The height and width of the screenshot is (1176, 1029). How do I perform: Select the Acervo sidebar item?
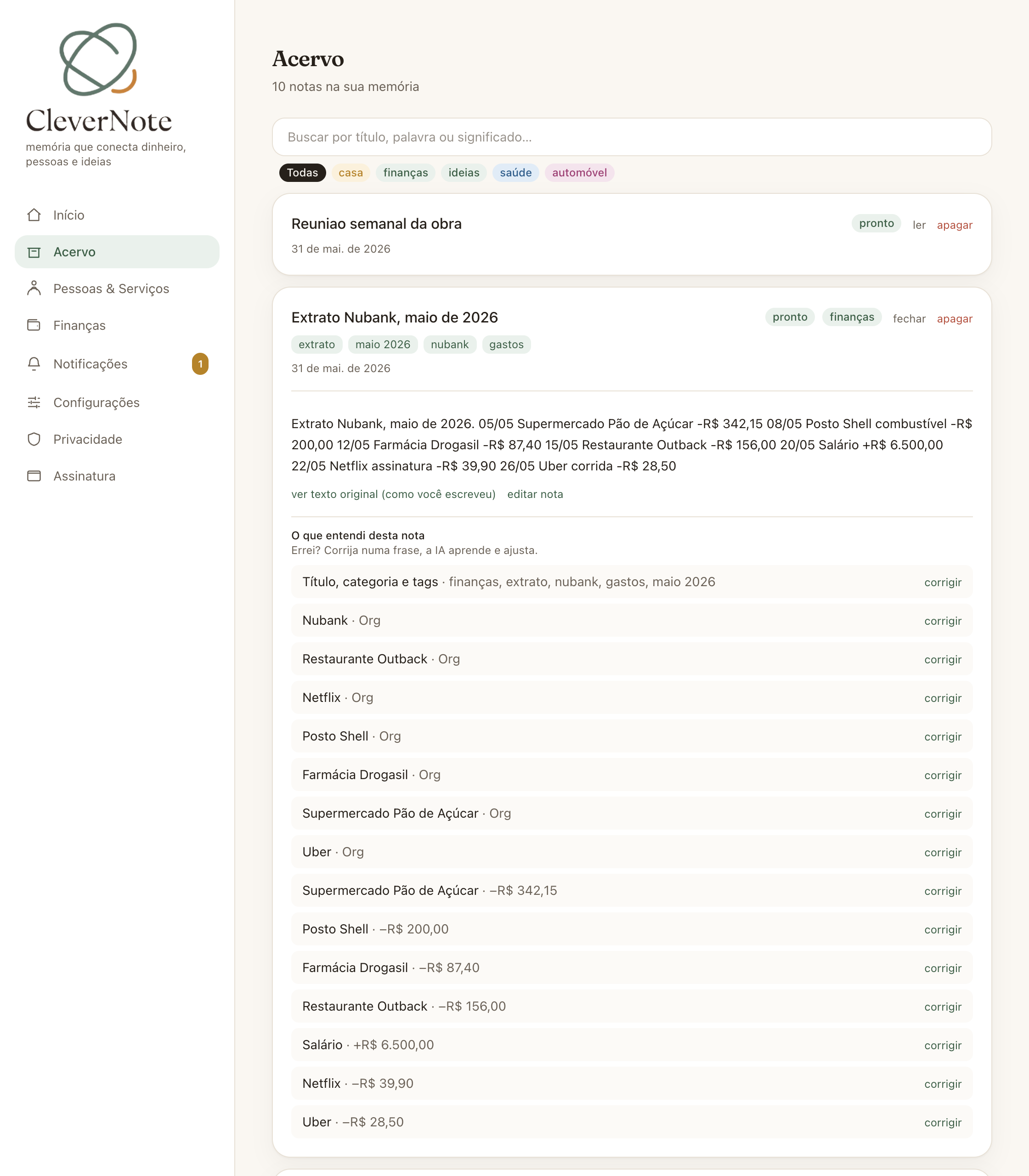[x=117, y=252]
